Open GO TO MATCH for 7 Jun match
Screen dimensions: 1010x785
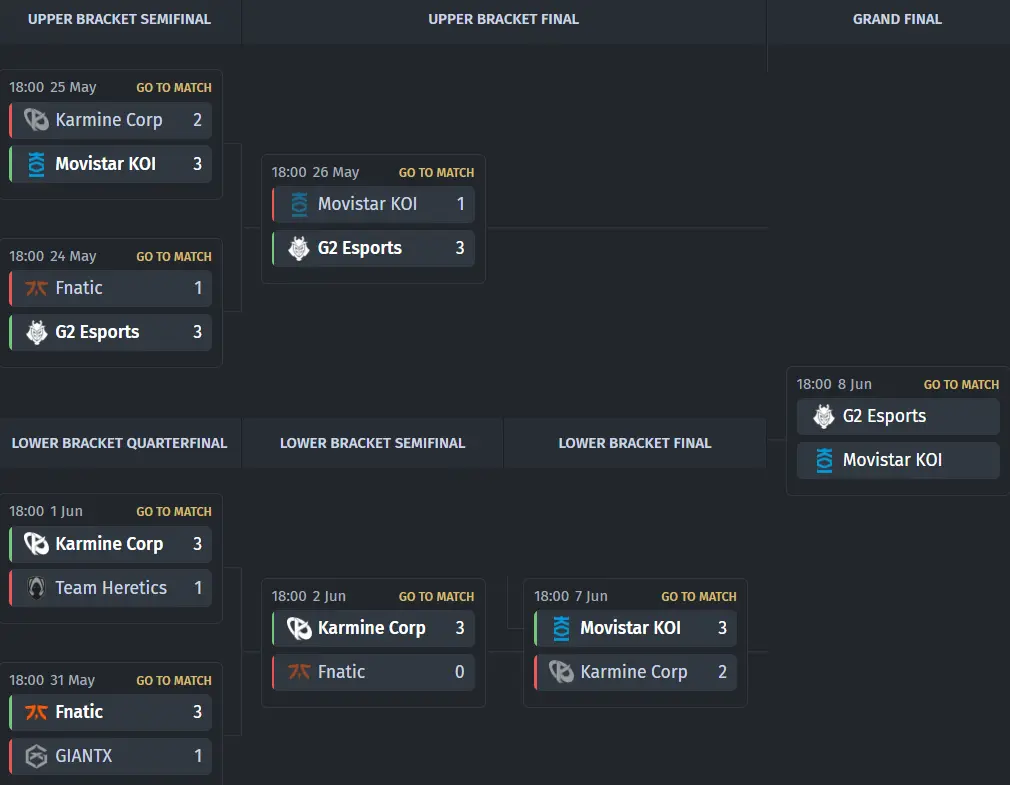point(699,596)
